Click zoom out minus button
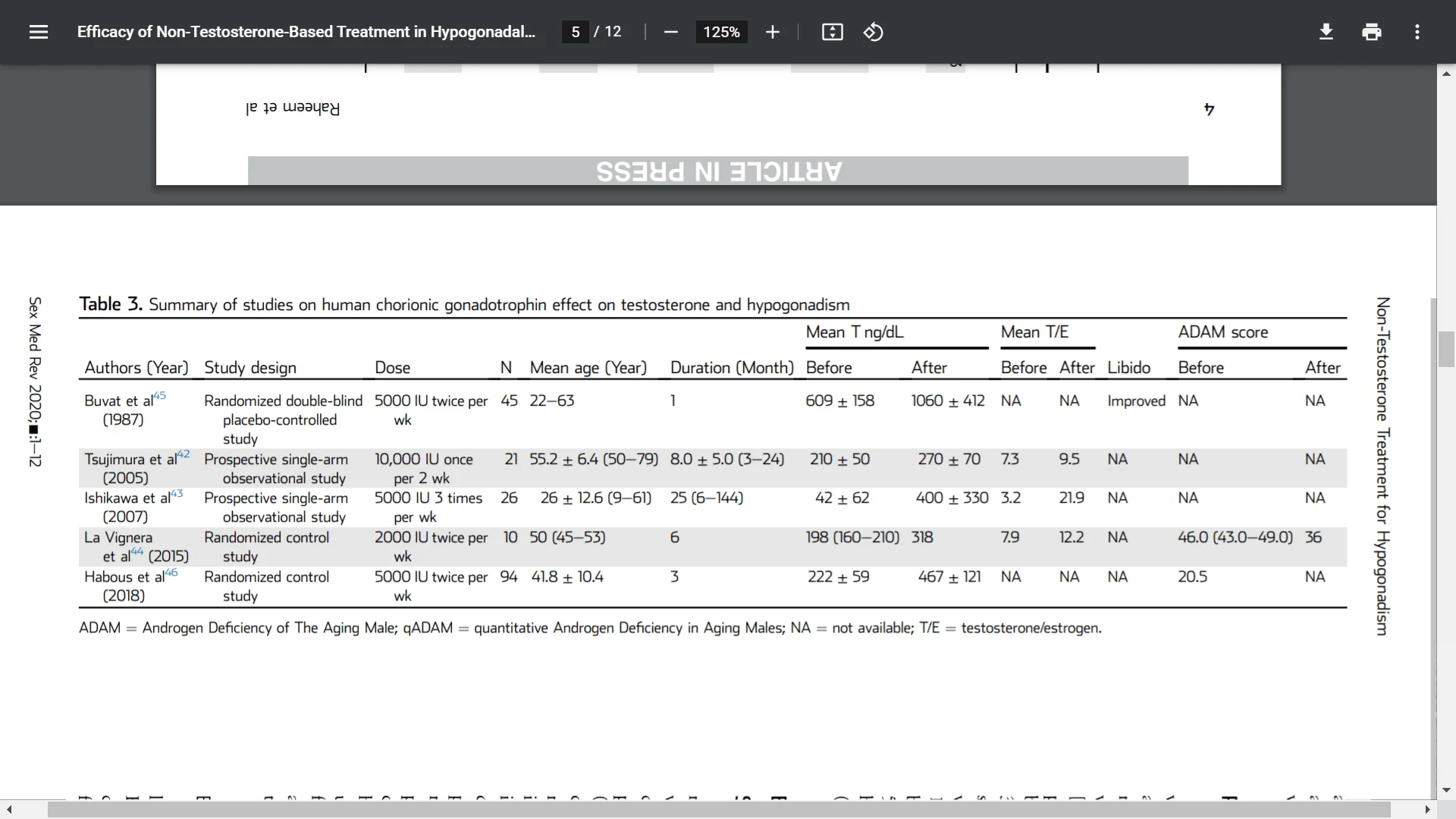Viewport: 1456px width, 819px height. pyautogui.click(x=670, y=32)
